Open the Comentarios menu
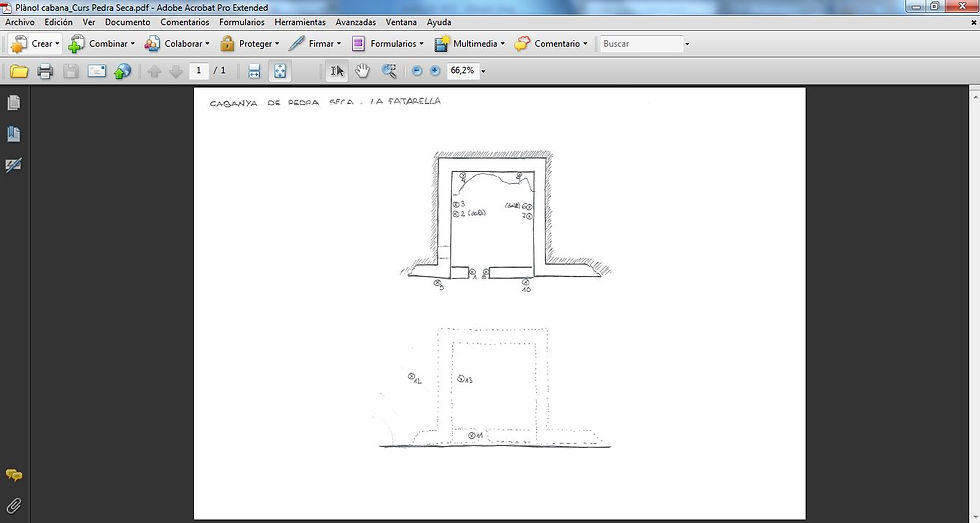Screen dimensions: 980x523 [185, 22]
